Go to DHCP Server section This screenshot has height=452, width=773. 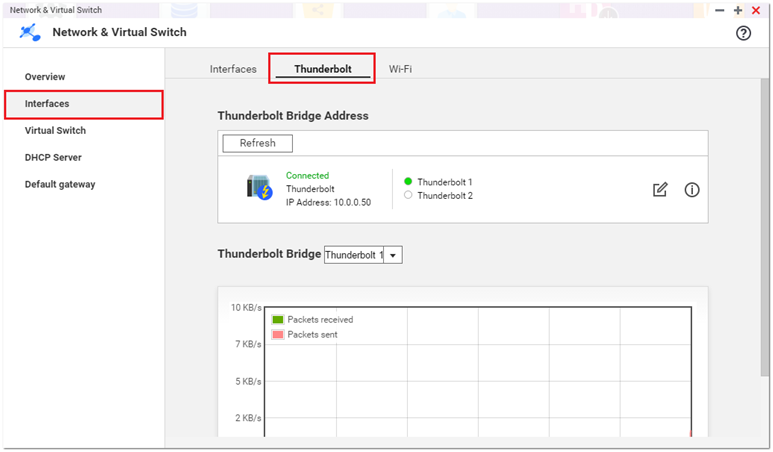tap(53, 157)
